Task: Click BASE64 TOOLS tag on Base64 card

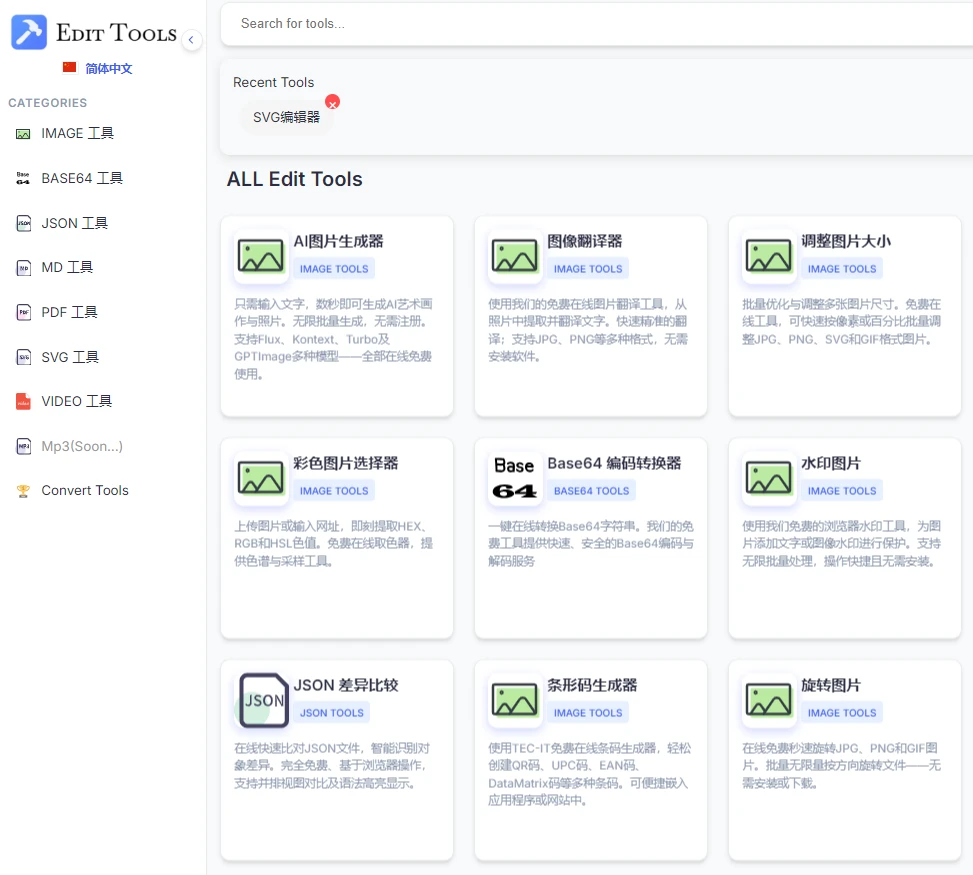Action: tap(591, 491)
